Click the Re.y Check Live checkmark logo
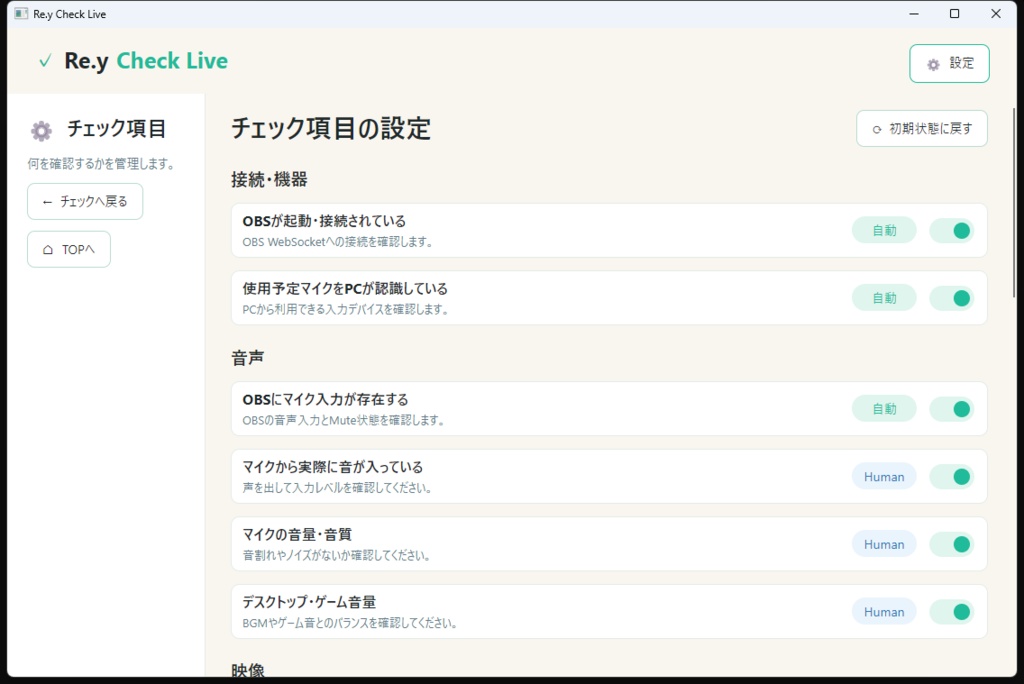The image size is (1024, 684). pos(45,61)
